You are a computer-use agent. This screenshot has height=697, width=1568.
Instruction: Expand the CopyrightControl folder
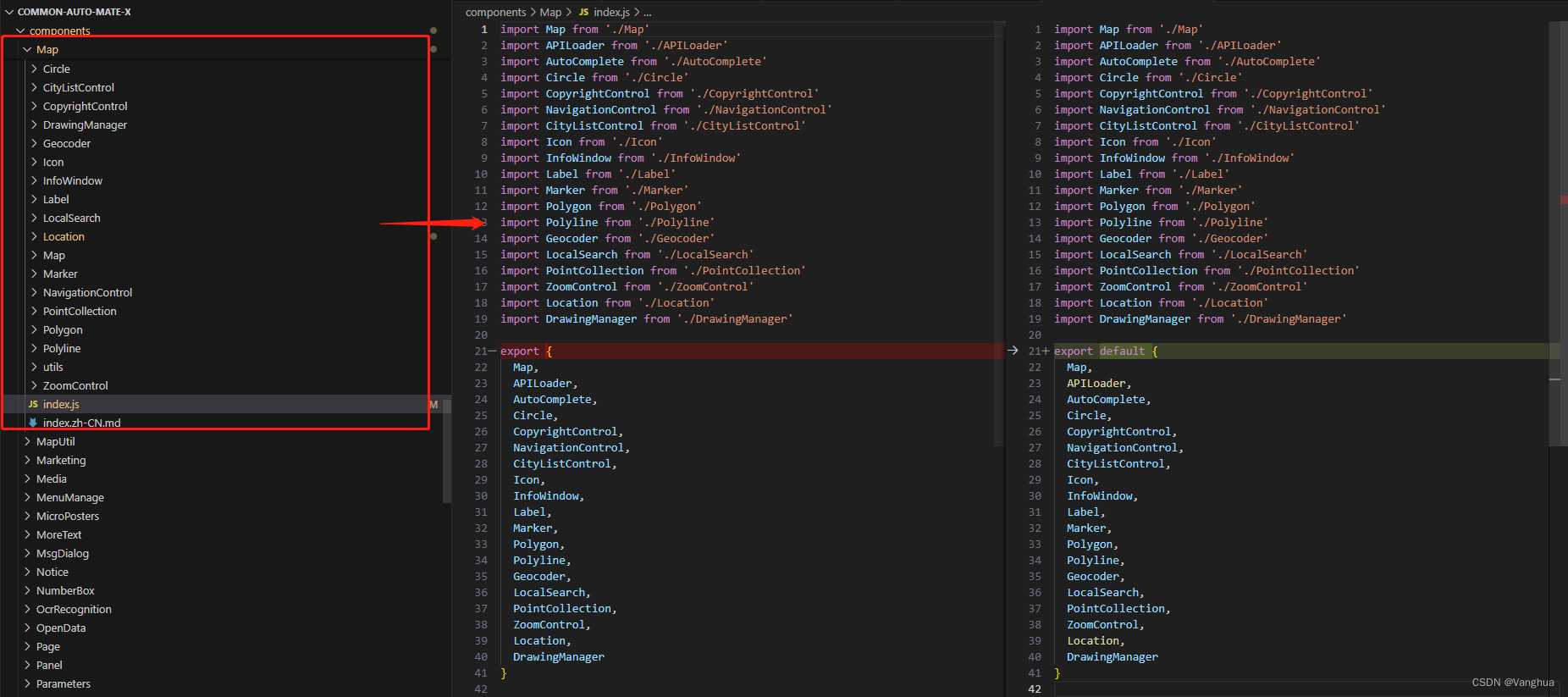coord(85,106)
